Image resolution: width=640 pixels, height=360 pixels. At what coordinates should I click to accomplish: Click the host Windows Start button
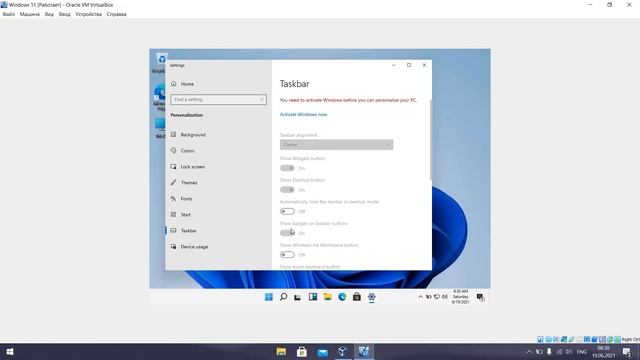coord(10,351)
